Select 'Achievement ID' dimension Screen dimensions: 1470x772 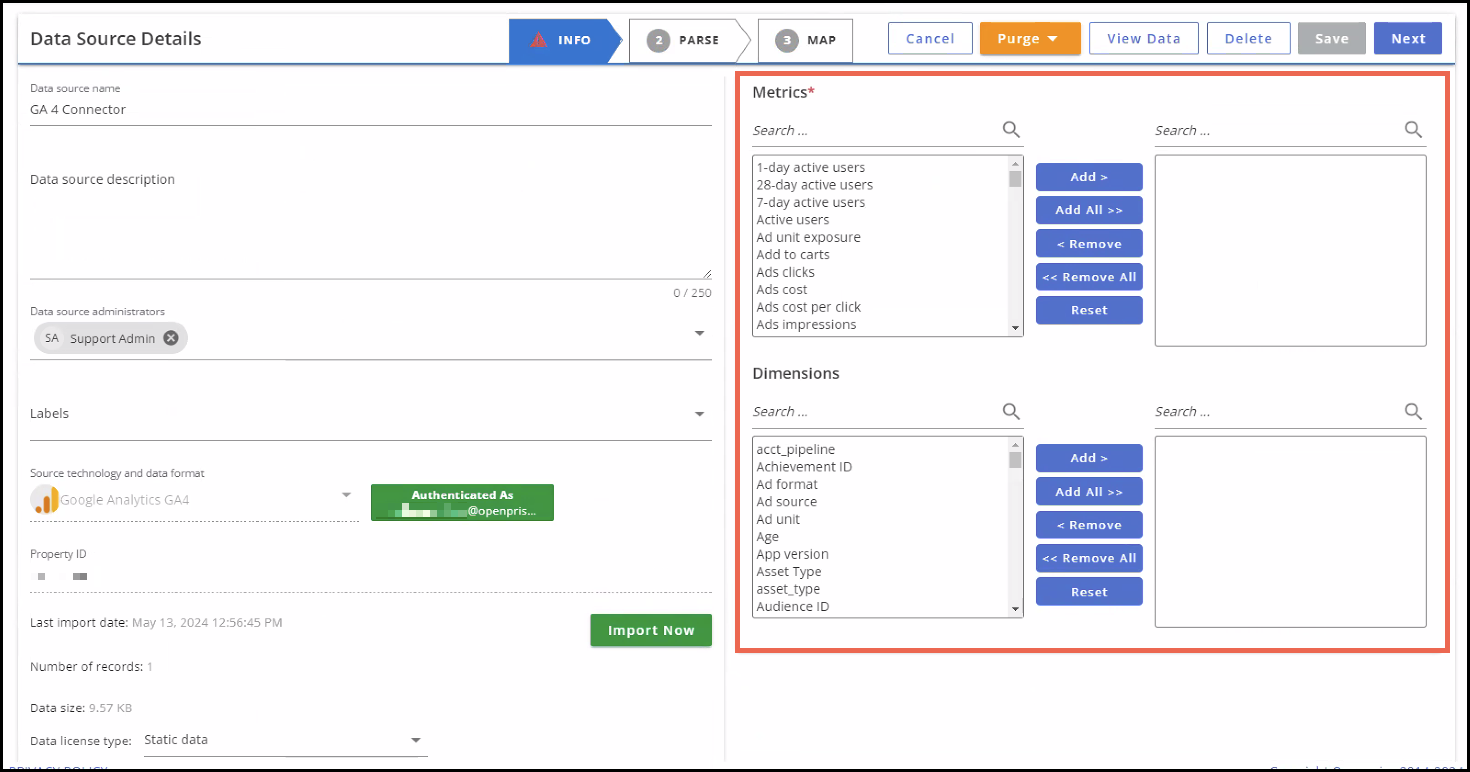pos(804,467)
